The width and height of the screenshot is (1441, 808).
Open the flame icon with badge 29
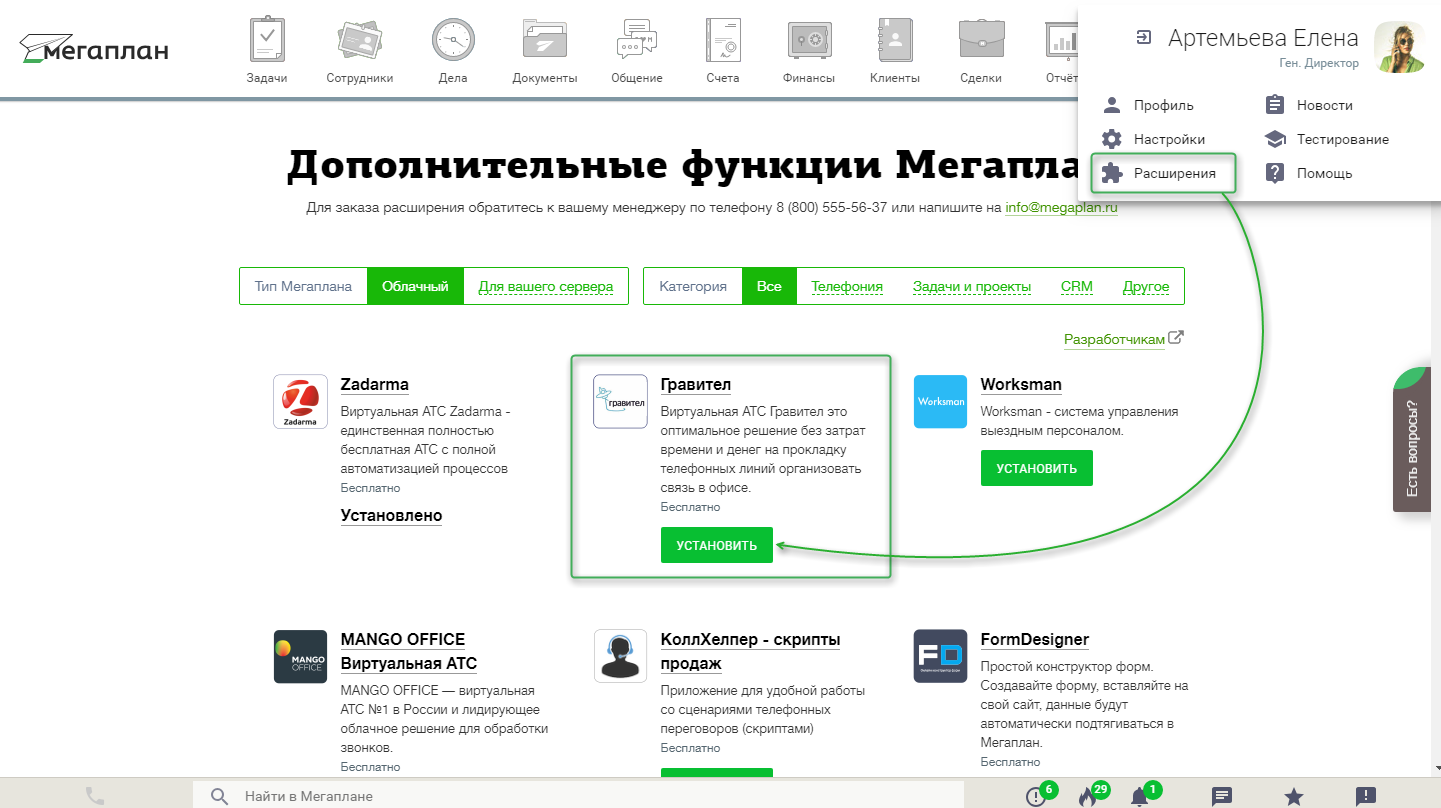[1088, 796]
